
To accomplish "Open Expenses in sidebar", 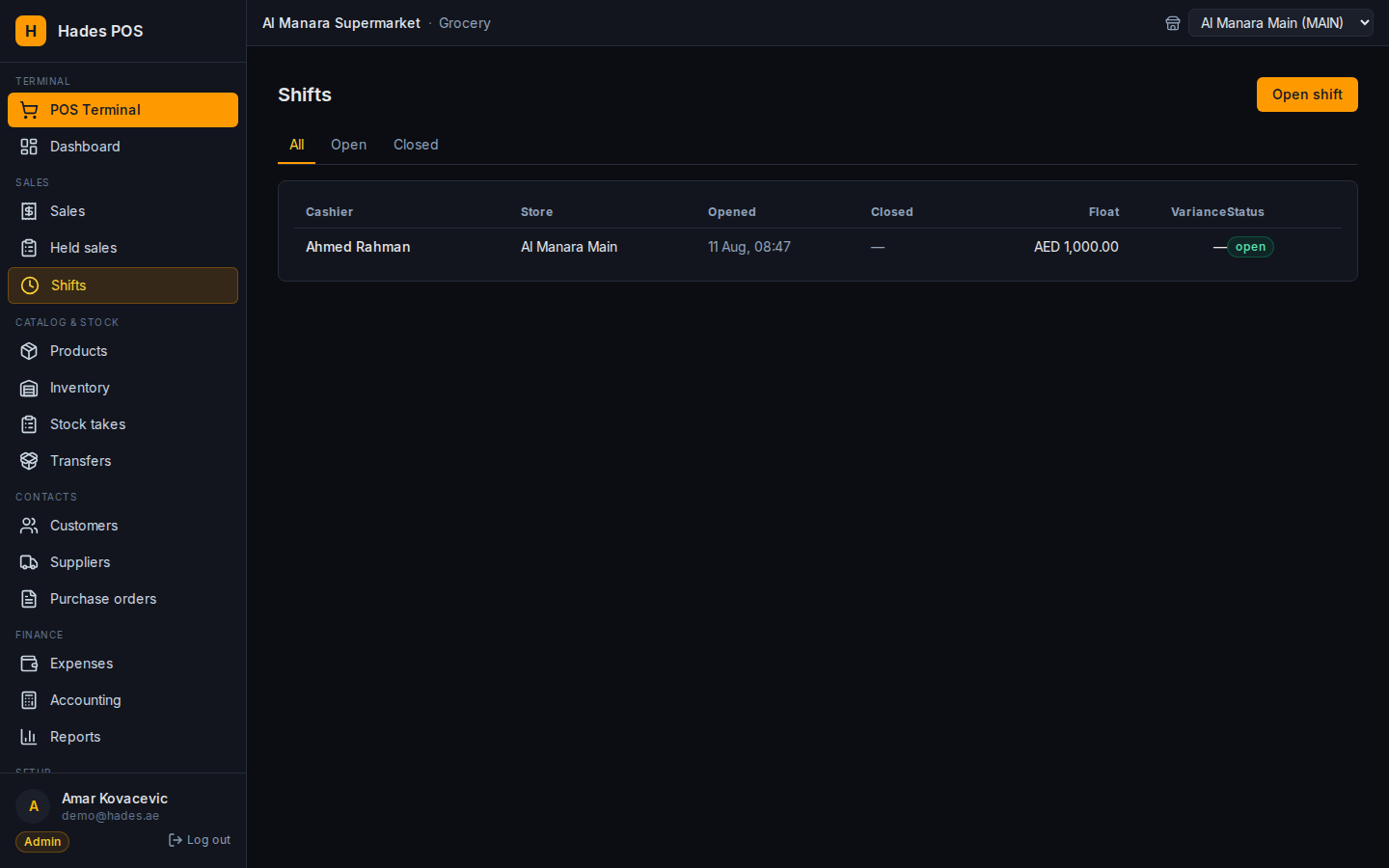I will tap(123, 664).
